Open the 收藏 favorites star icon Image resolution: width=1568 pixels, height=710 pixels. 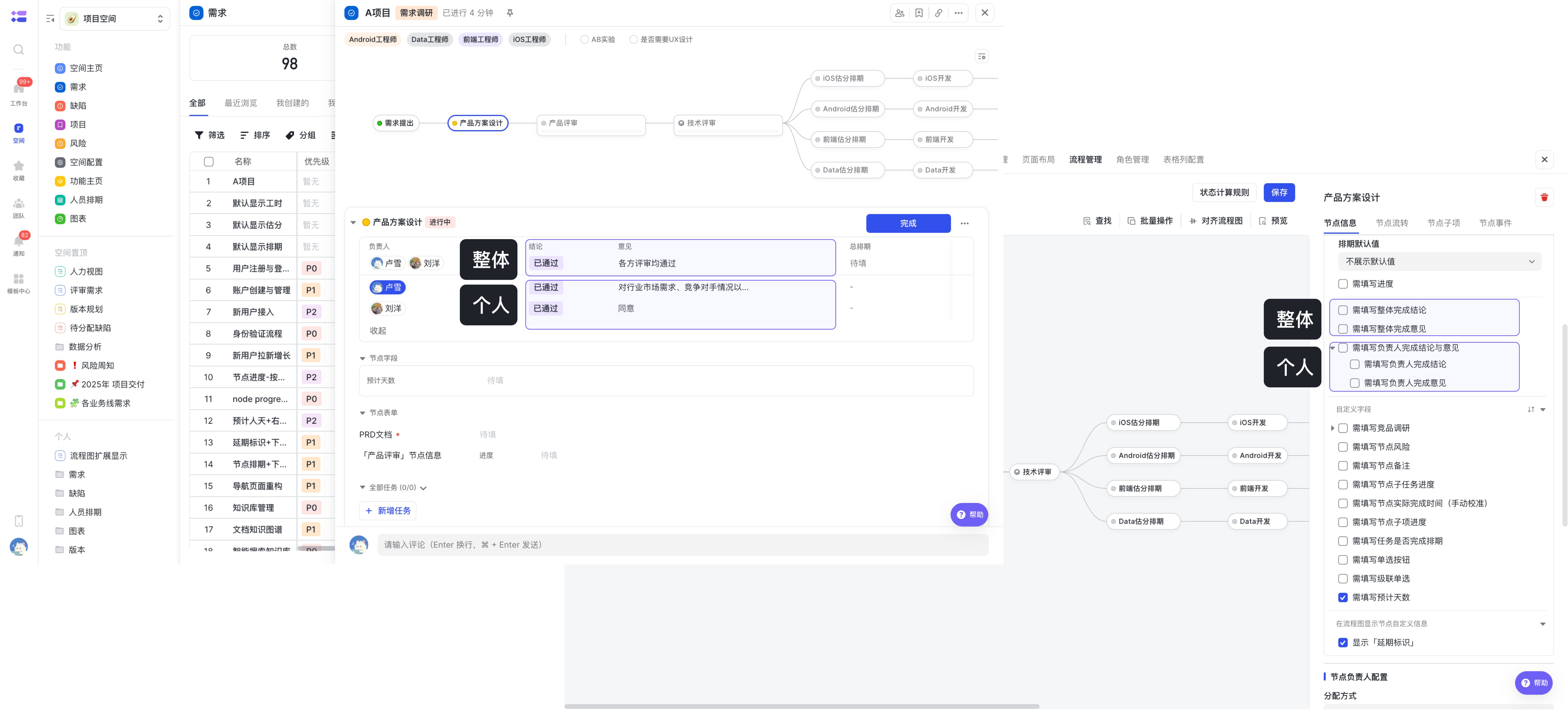18,170
